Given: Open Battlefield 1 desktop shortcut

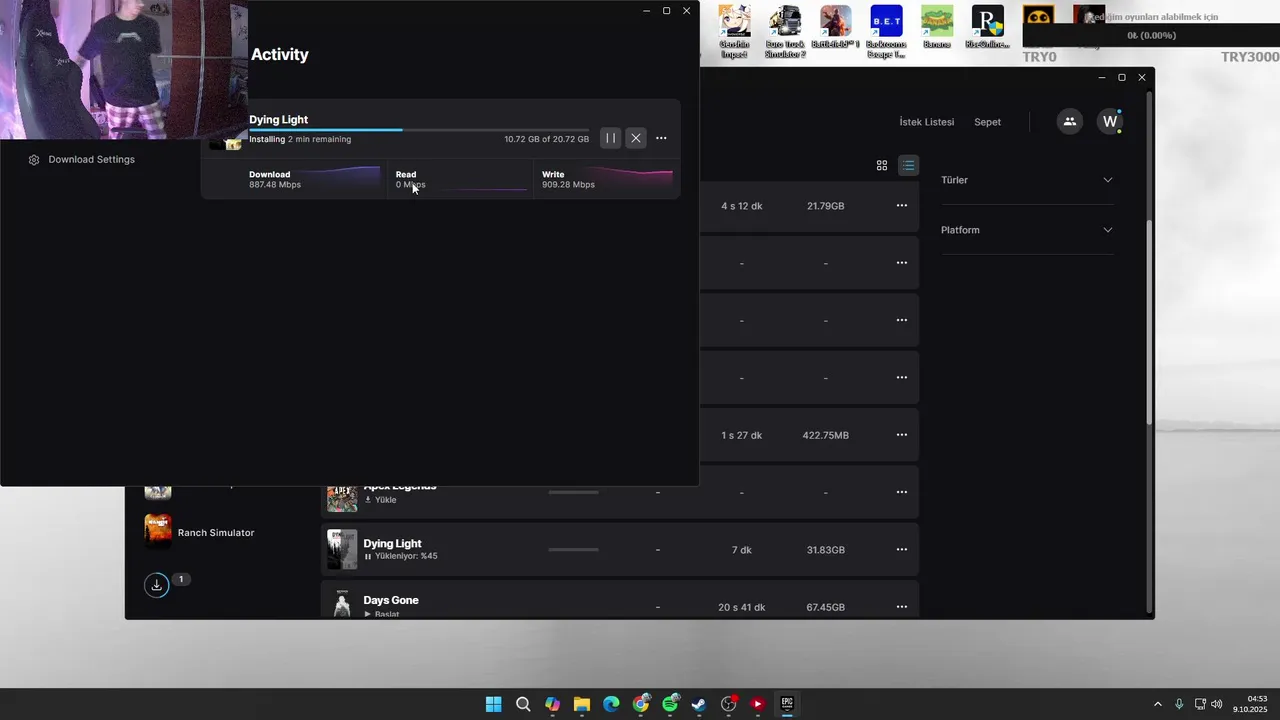Looking at the screenshot, I should tap(836, 28).
